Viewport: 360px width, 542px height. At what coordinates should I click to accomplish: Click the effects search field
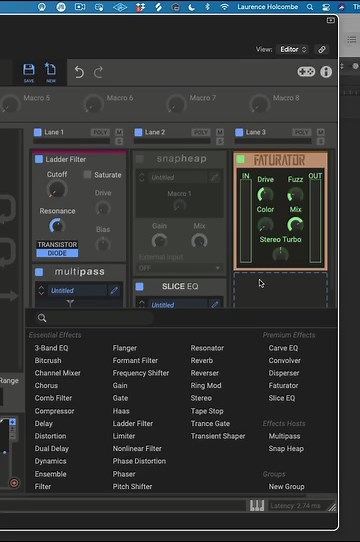[94, 318]
